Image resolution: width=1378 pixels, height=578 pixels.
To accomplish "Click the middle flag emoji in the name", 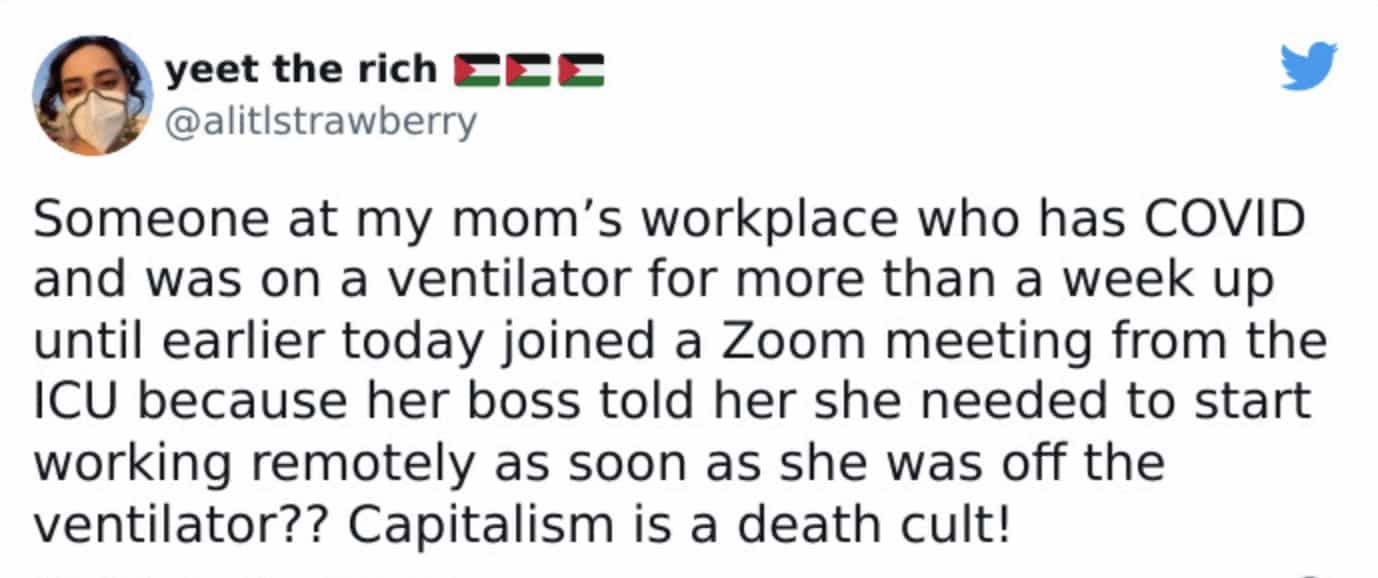I will (x=530, y=70).
